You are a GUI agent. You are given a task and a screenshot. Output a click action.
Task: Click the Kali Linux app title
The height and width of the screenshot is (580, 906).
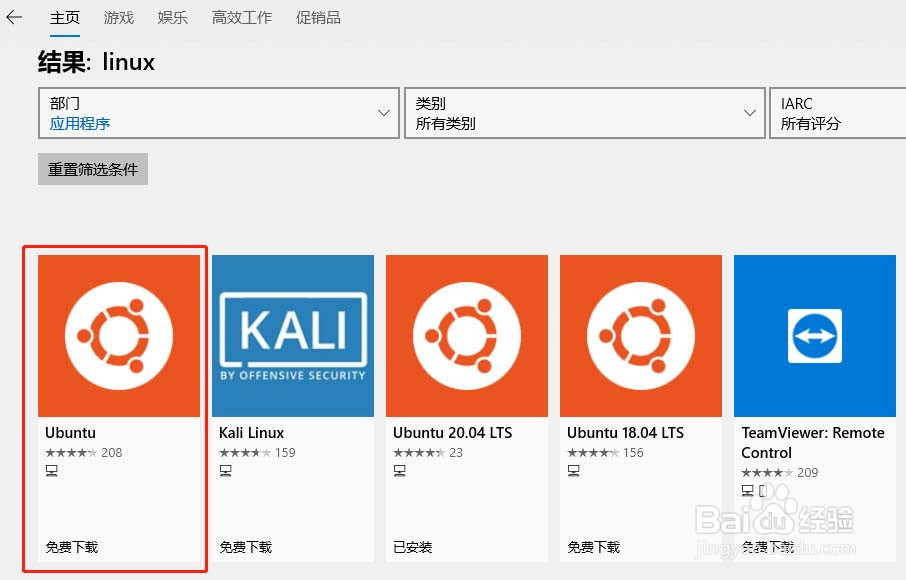[251, 433]
